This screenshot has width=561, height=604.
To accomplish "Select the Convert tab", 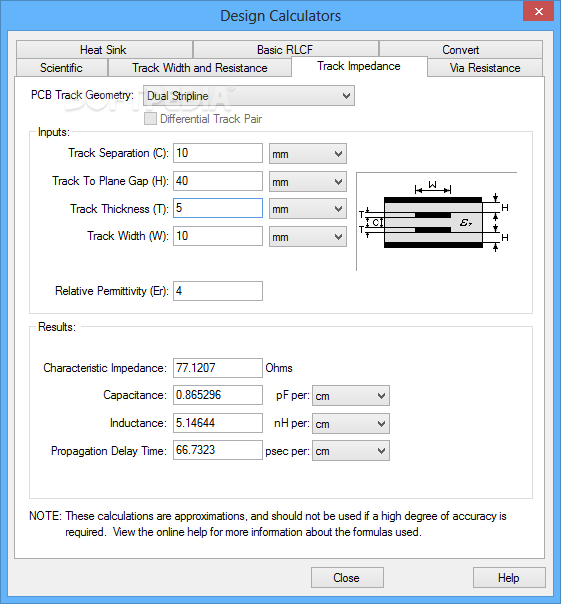I will 461,50.
